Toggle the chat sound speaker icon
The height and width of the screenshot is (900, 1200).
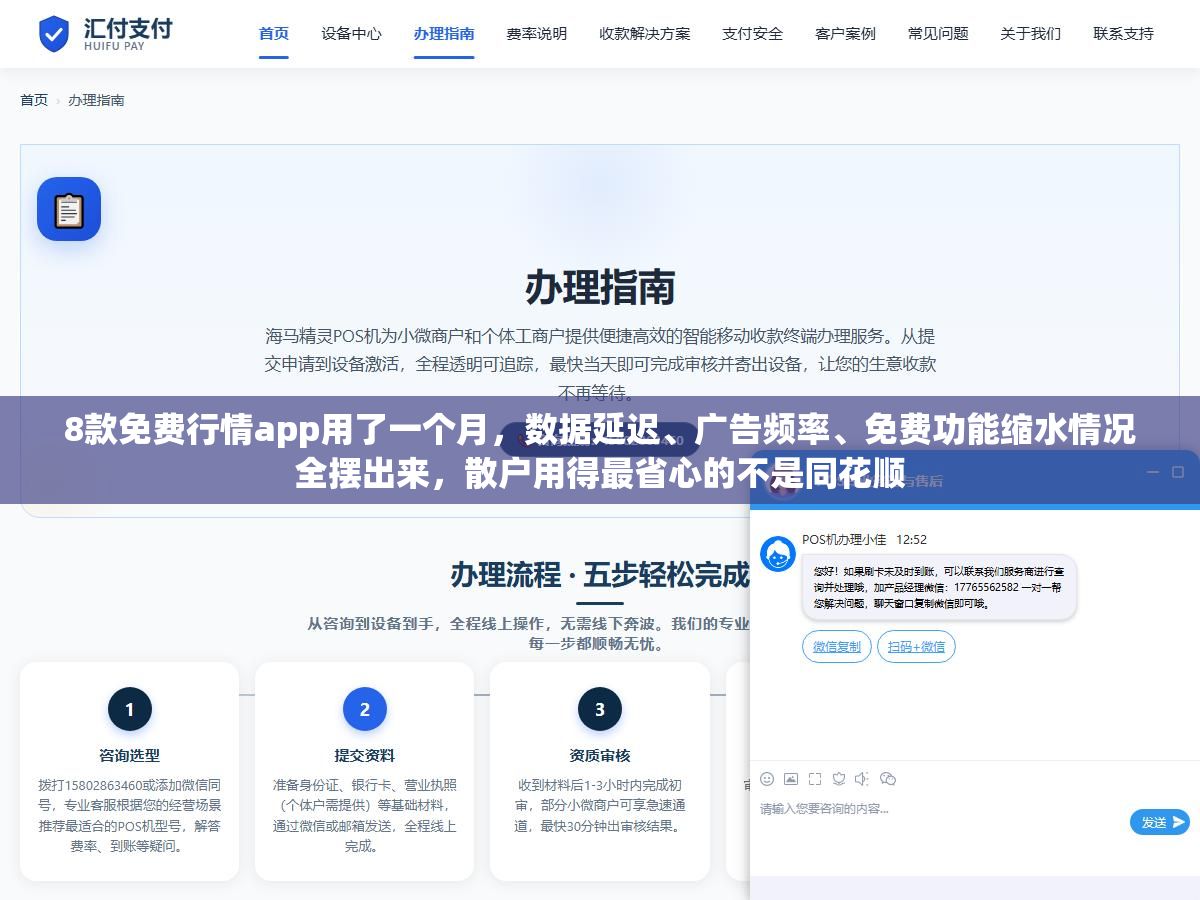click(862, 779)
